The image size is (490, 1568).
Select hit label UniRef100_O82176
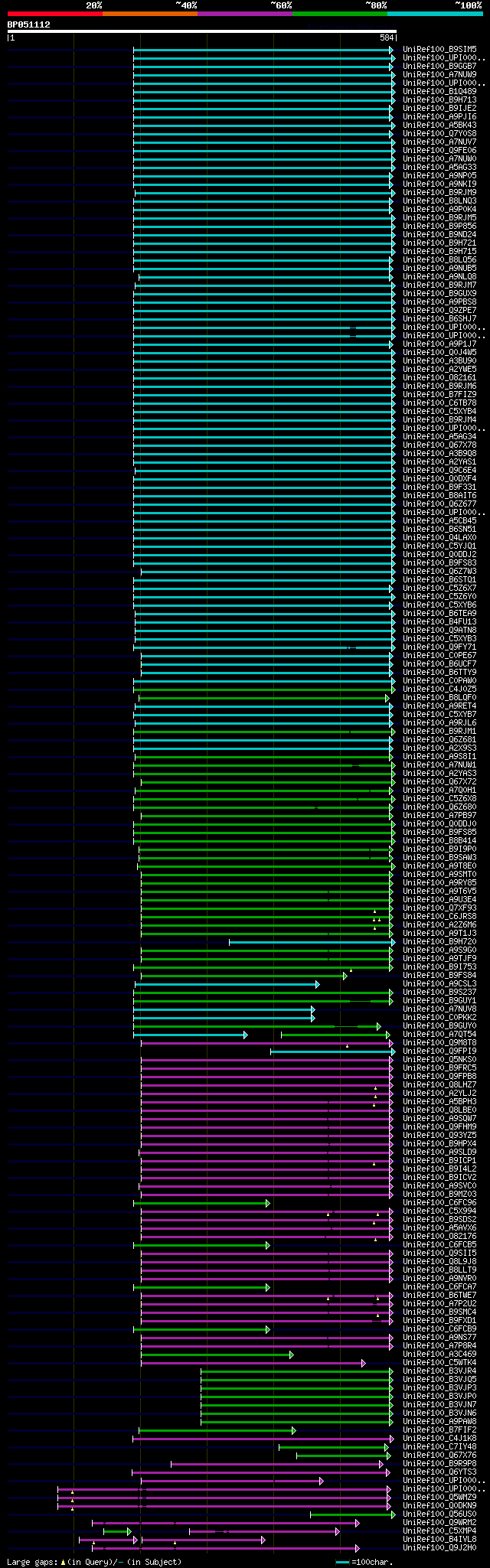click(439, 1237)
